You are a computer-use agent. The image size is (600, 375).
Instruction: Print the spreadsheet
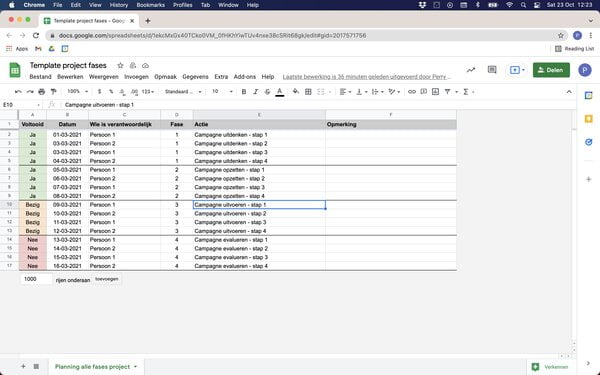(42, 92)
